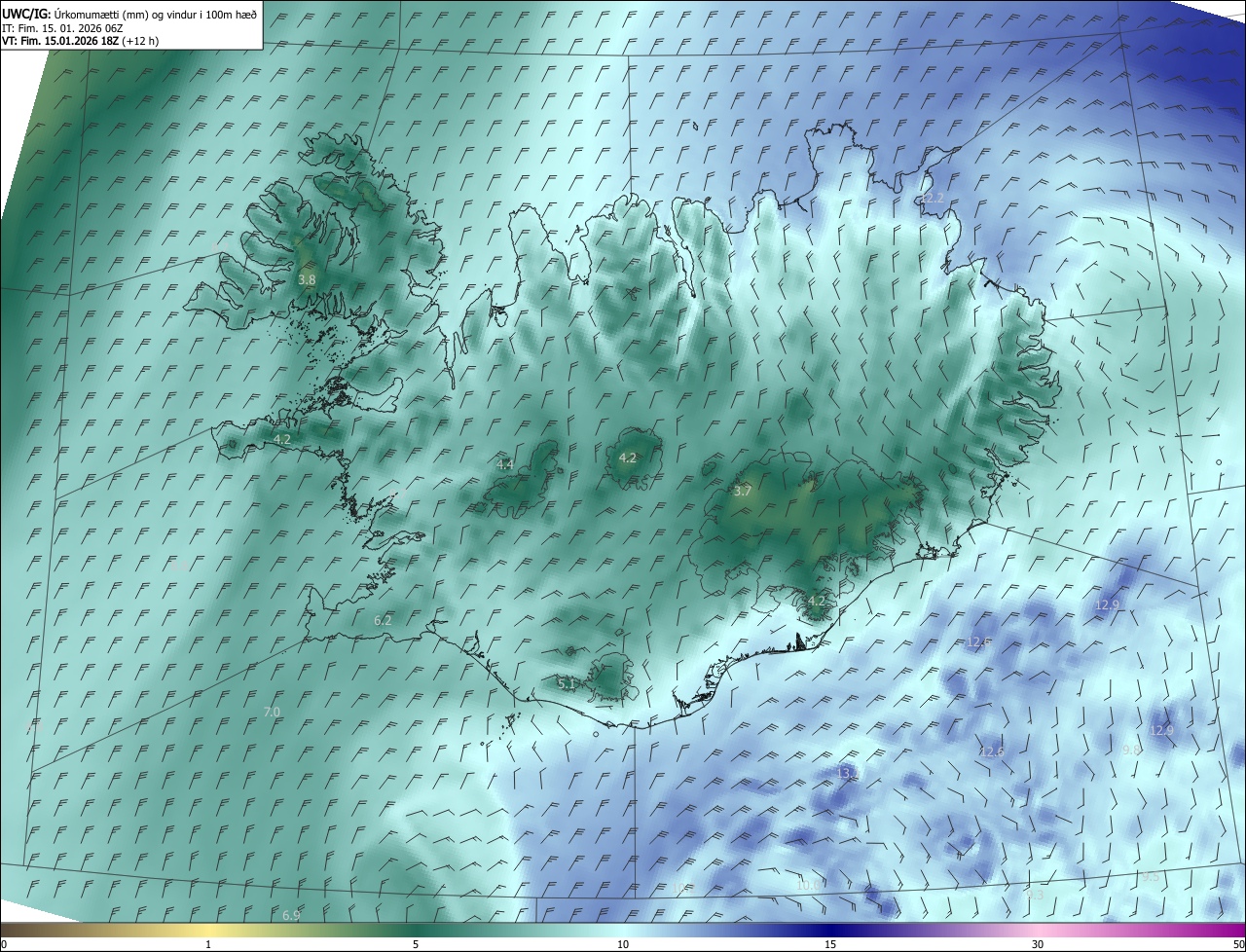Click the valid time "VT: Fim. 15.01.2026 18Z"
This screenshot has height=952, width=1246.
click(x=60, y=41)
